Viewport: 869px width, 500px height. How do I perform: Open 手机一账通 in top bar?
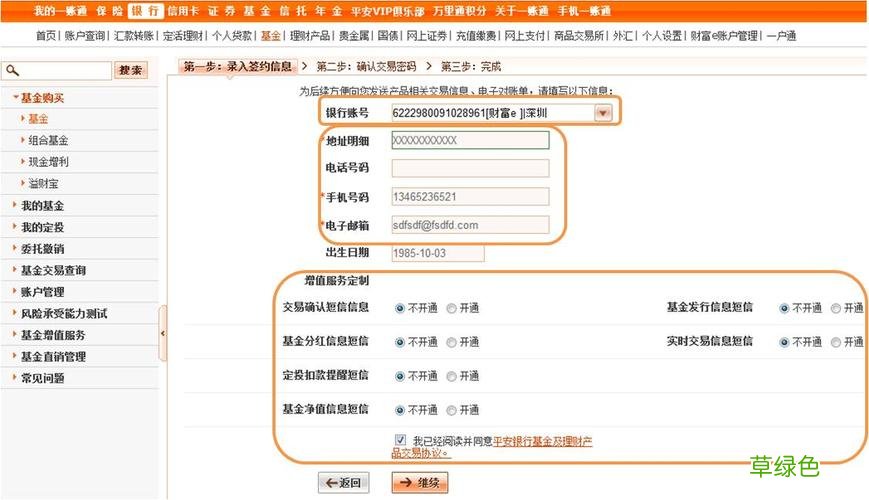coord(584,11)
